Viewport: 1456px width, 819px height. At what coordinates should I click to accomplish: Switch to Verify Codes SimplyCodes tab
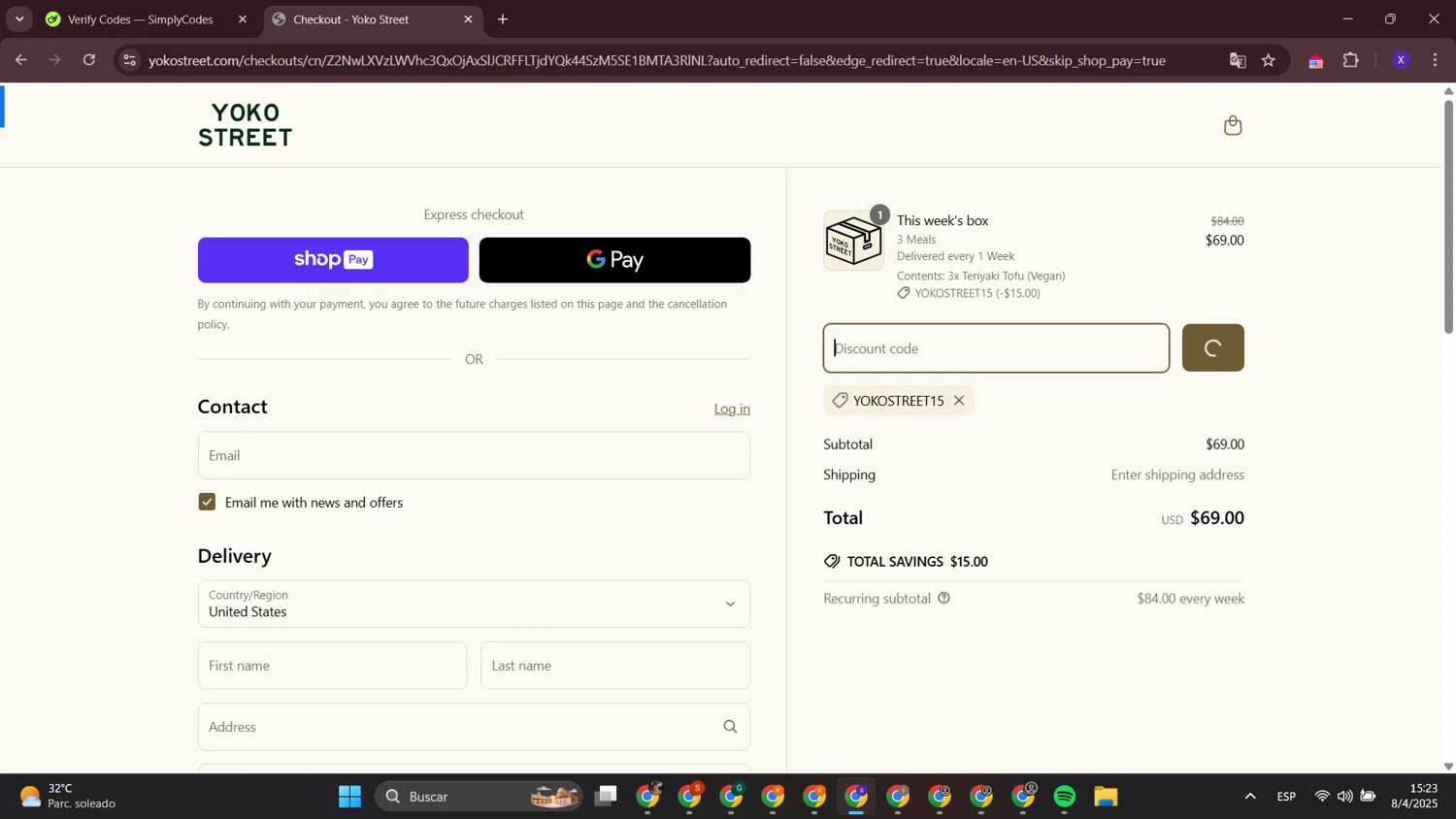coord(141,19)
